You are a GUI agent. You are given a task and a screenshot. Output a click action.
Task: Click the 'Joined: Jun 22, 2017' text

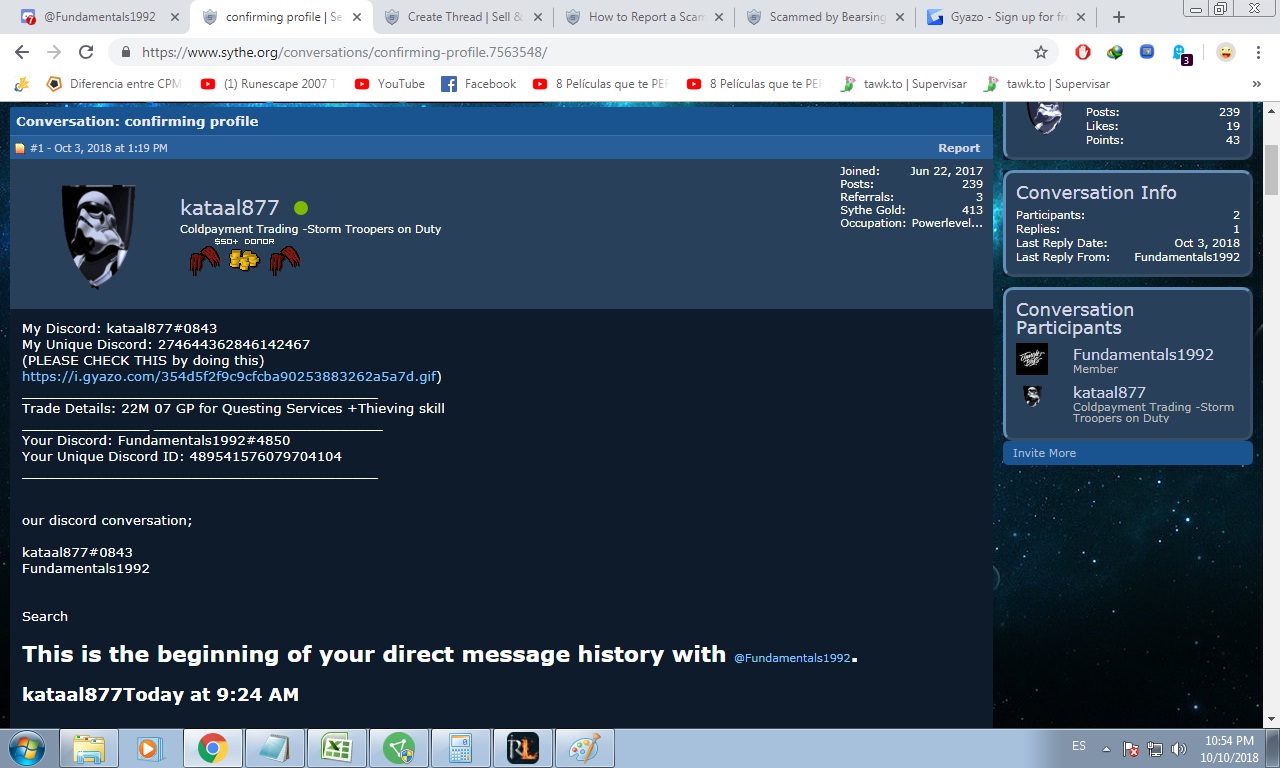(x=911, y=171)
